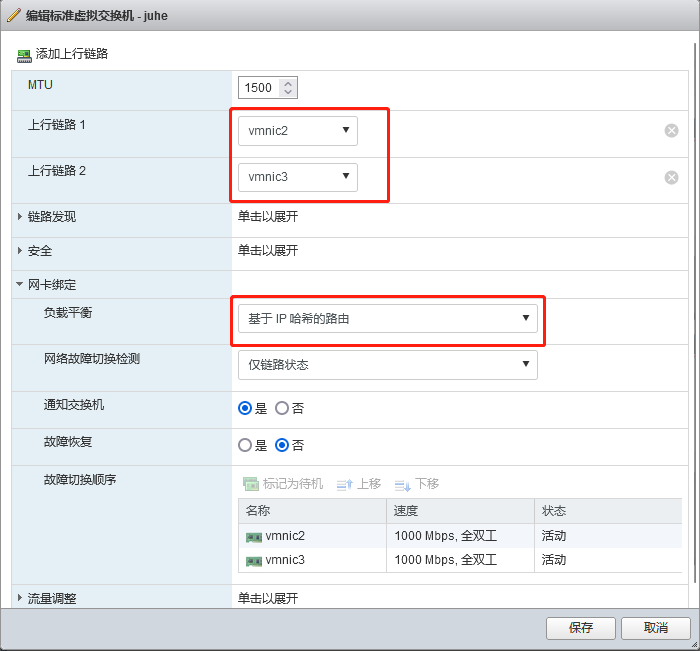Click the Move down (下移) icon
Image resolution: width=700 pixels, height=651 pixels.
(x=402, y=485)
